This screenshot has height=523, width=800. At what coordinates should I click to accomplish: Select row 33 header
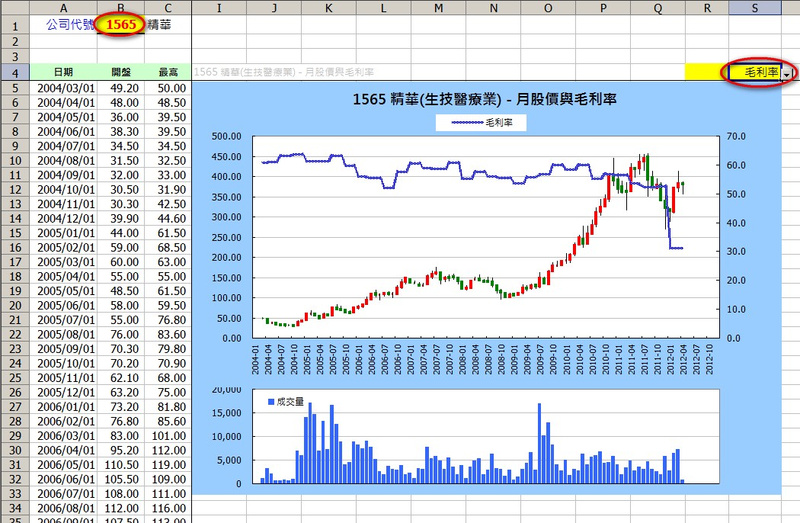[15, 493]
